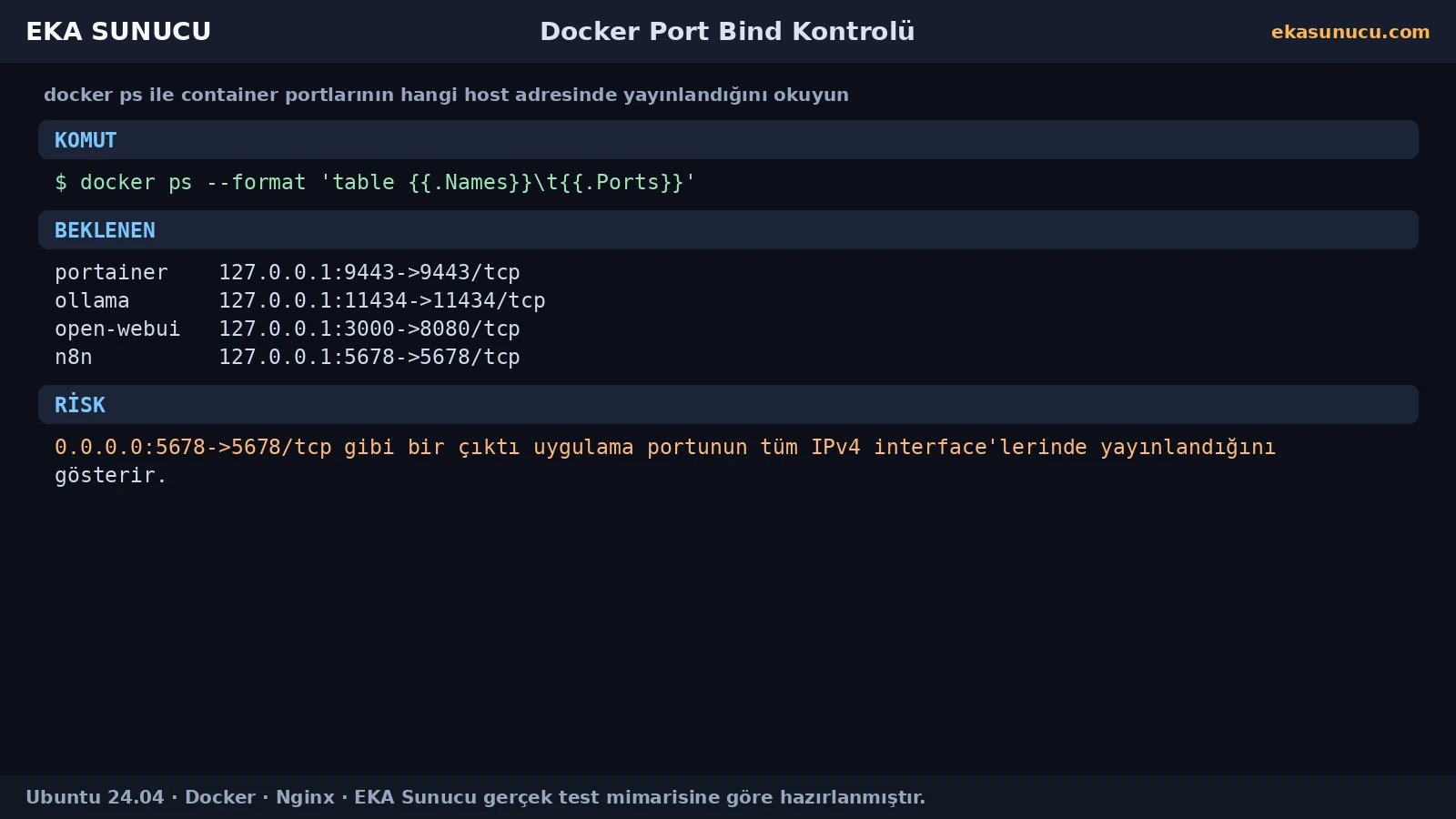
Task: Select the RİSK section header
Action: point(728,405)
